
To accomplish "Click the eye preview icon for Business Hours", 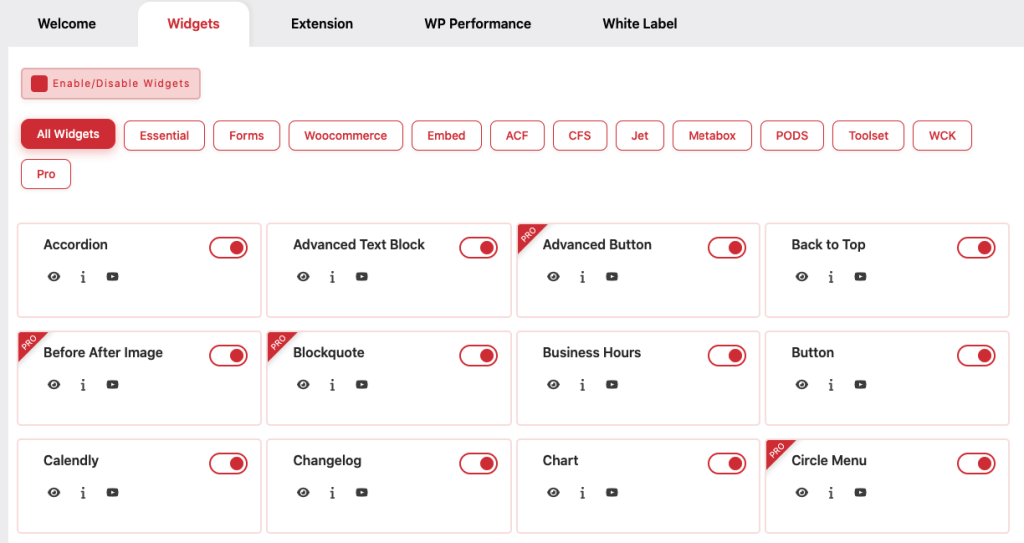I will click(553, 385).
